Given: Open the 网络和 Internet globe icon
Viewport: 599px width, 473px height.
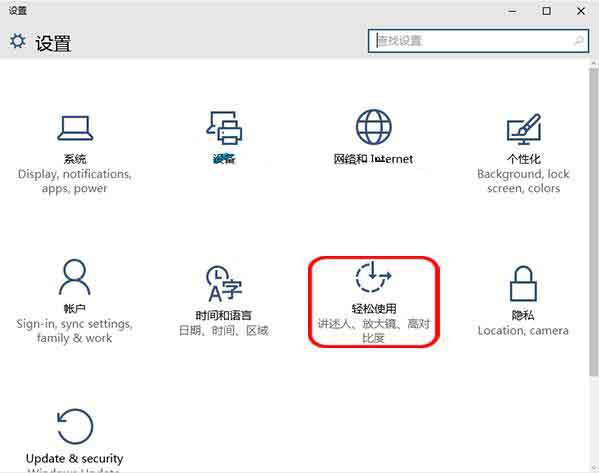Looking at the screenshot, I should (x=374, y=127).
